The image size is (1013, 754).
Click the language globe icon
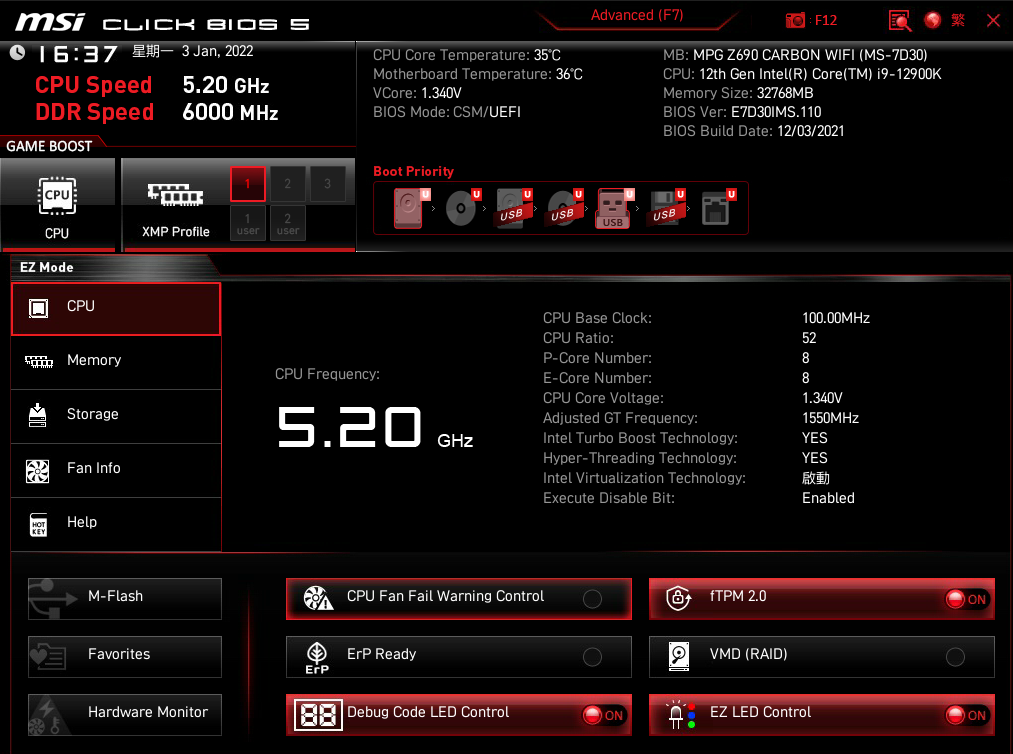pos(932,21)
